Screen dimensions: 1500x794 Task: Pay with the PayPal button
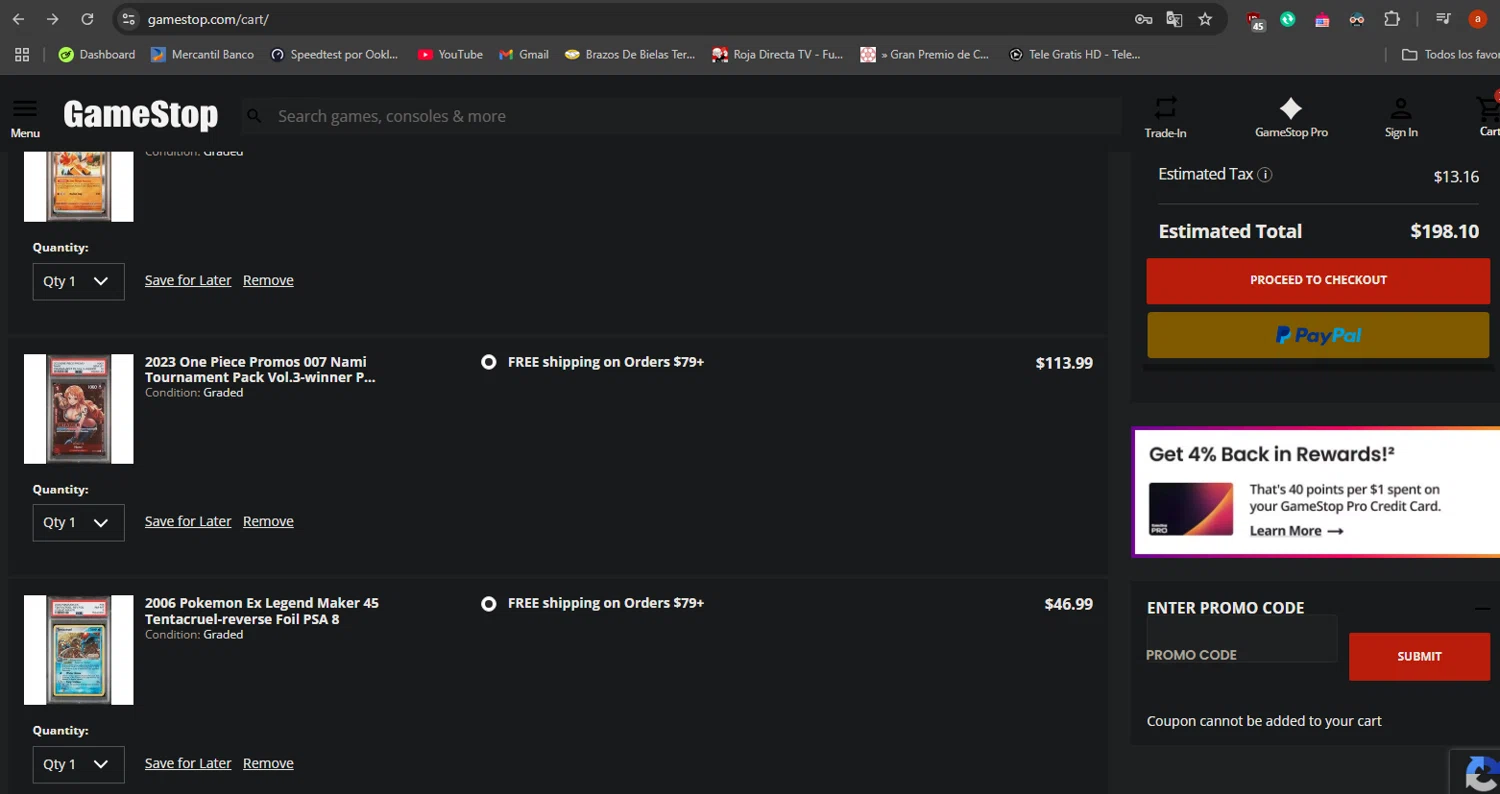coord(1318,335)
